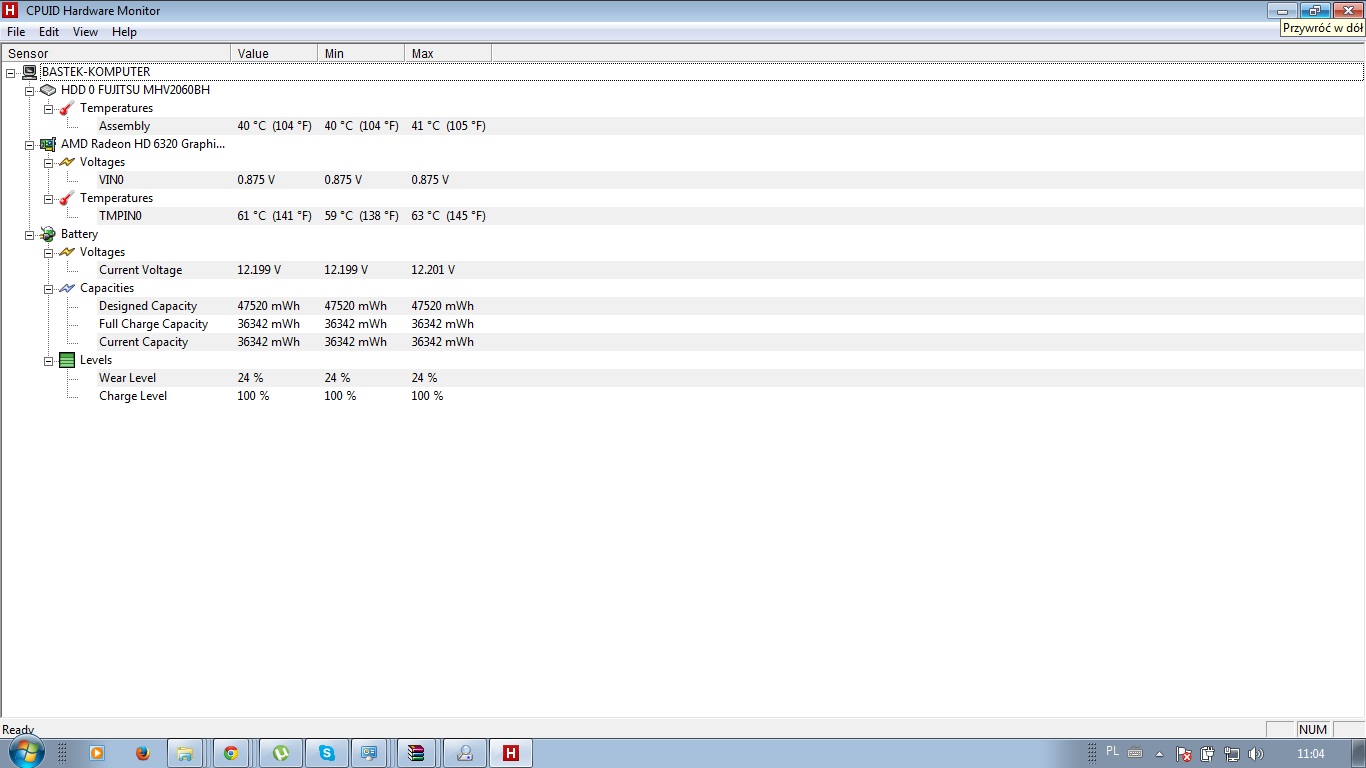Click Show Desktop strip beside the clock

coord(1359,753)
